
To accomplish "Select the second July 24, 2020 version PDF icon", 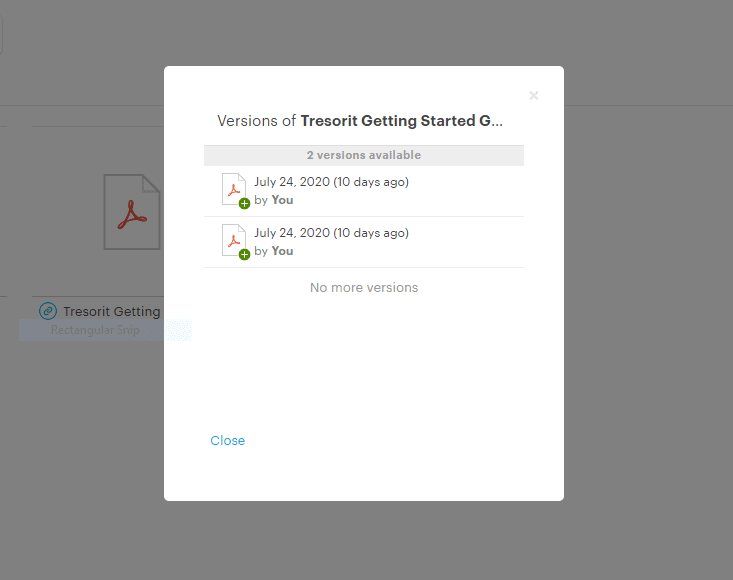I will pyautogui.click(x=236, y=242).
